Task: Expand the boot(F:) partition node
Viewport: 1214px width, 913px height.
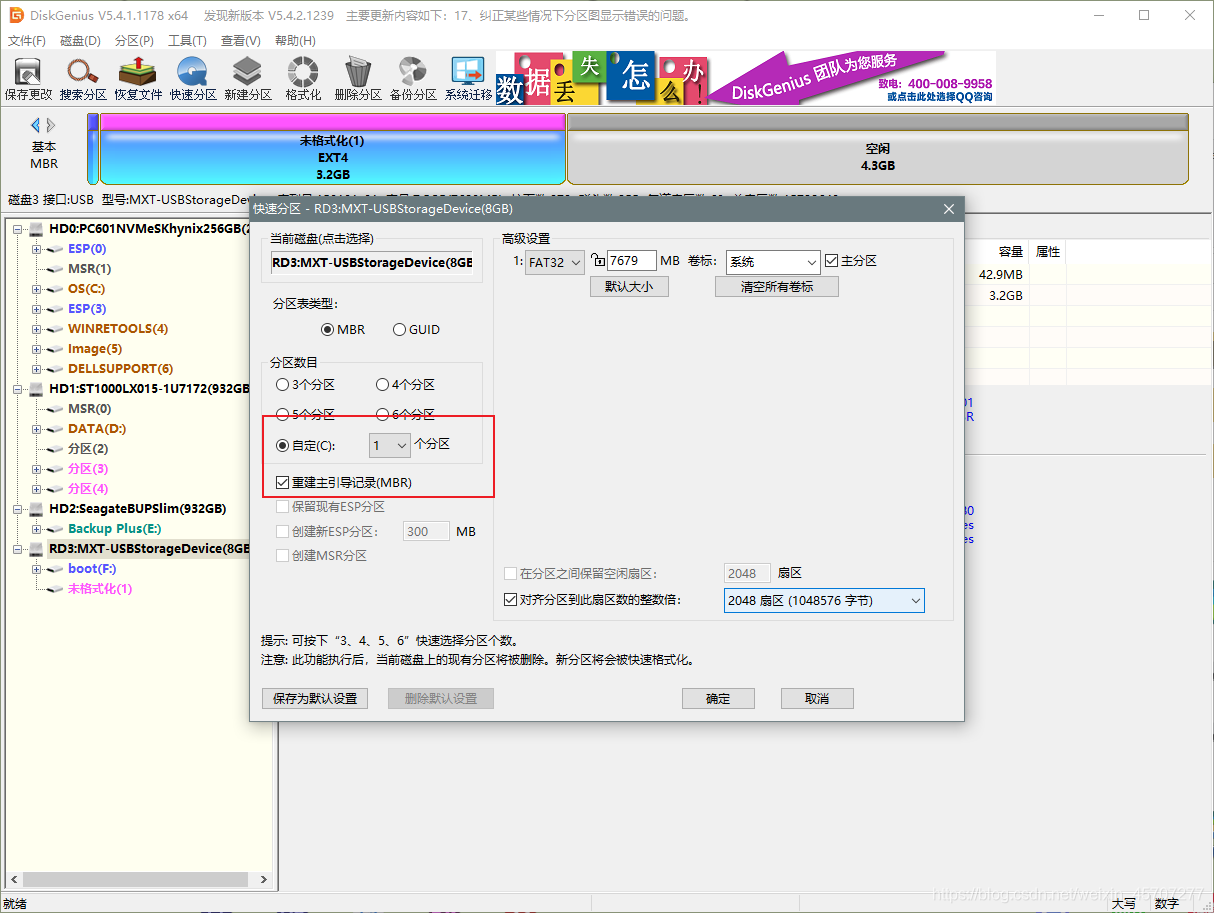Action: 37,569
